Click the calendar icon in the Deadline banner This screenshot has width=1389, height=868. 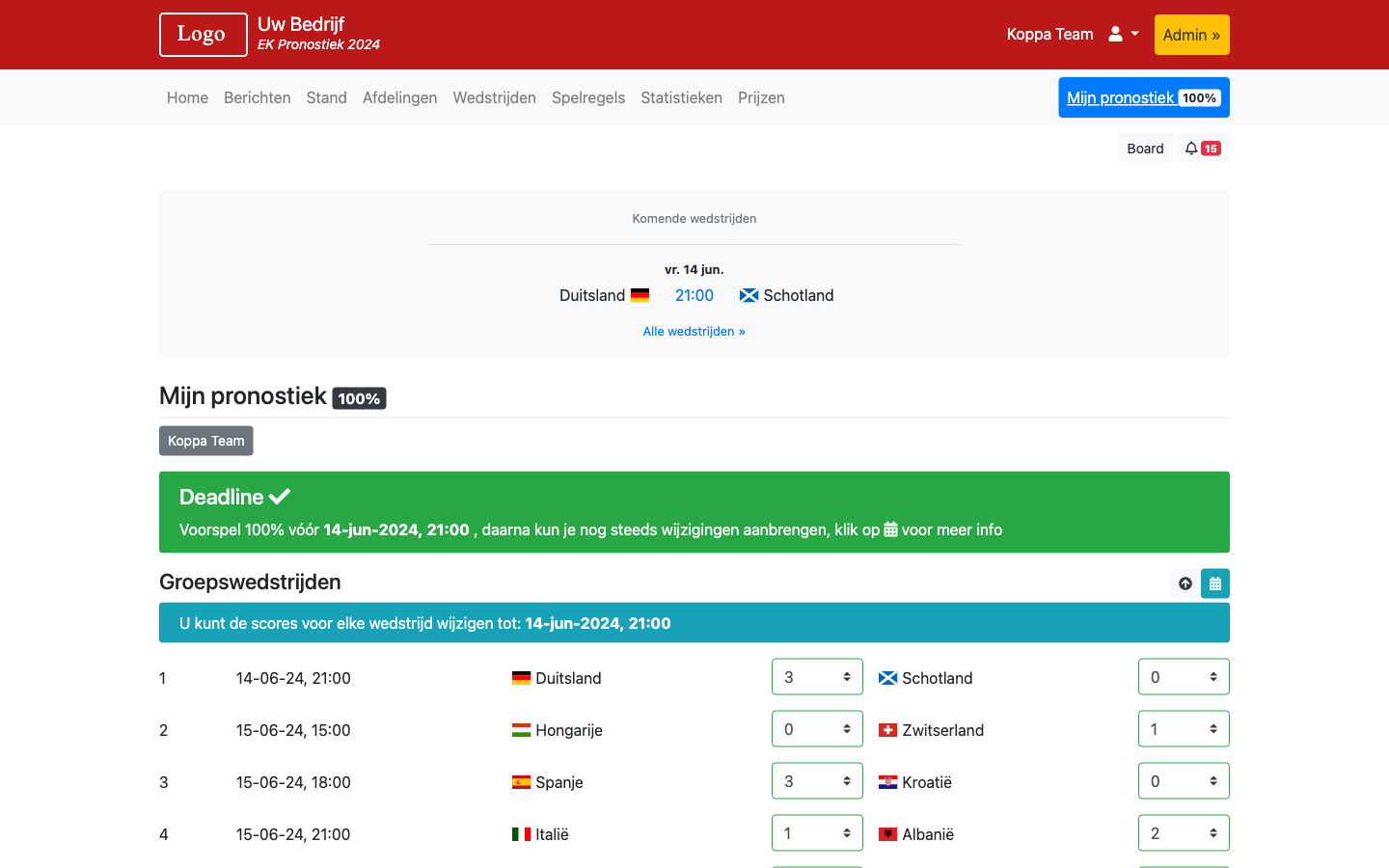point(890,529)
